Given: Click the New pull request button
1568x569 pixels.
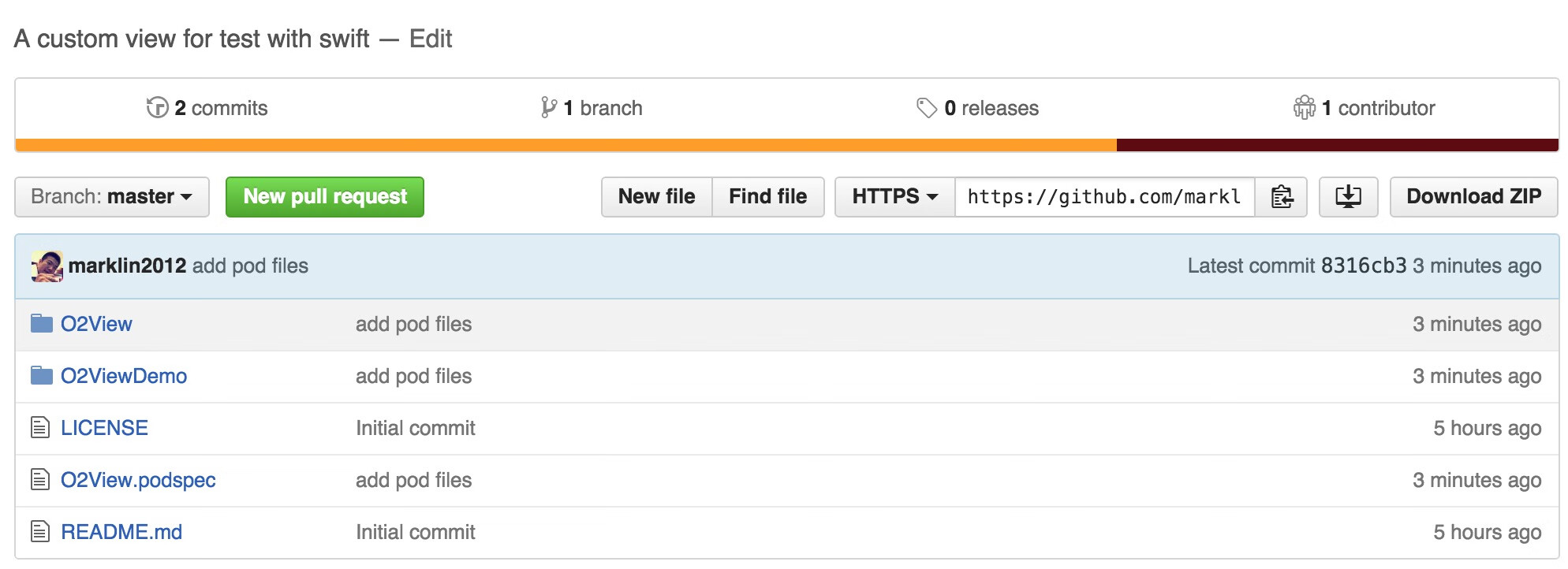Looking at the screenshot, I should coord(325,196).
